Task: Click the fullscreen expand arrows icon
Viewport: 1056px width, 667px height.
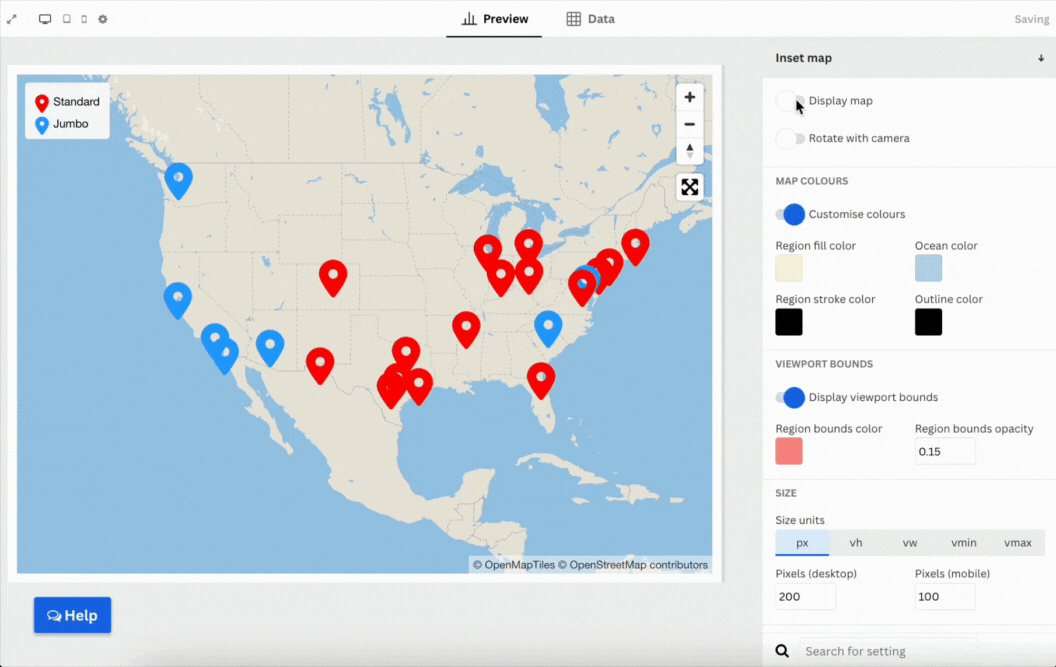Action: (12, 19)
